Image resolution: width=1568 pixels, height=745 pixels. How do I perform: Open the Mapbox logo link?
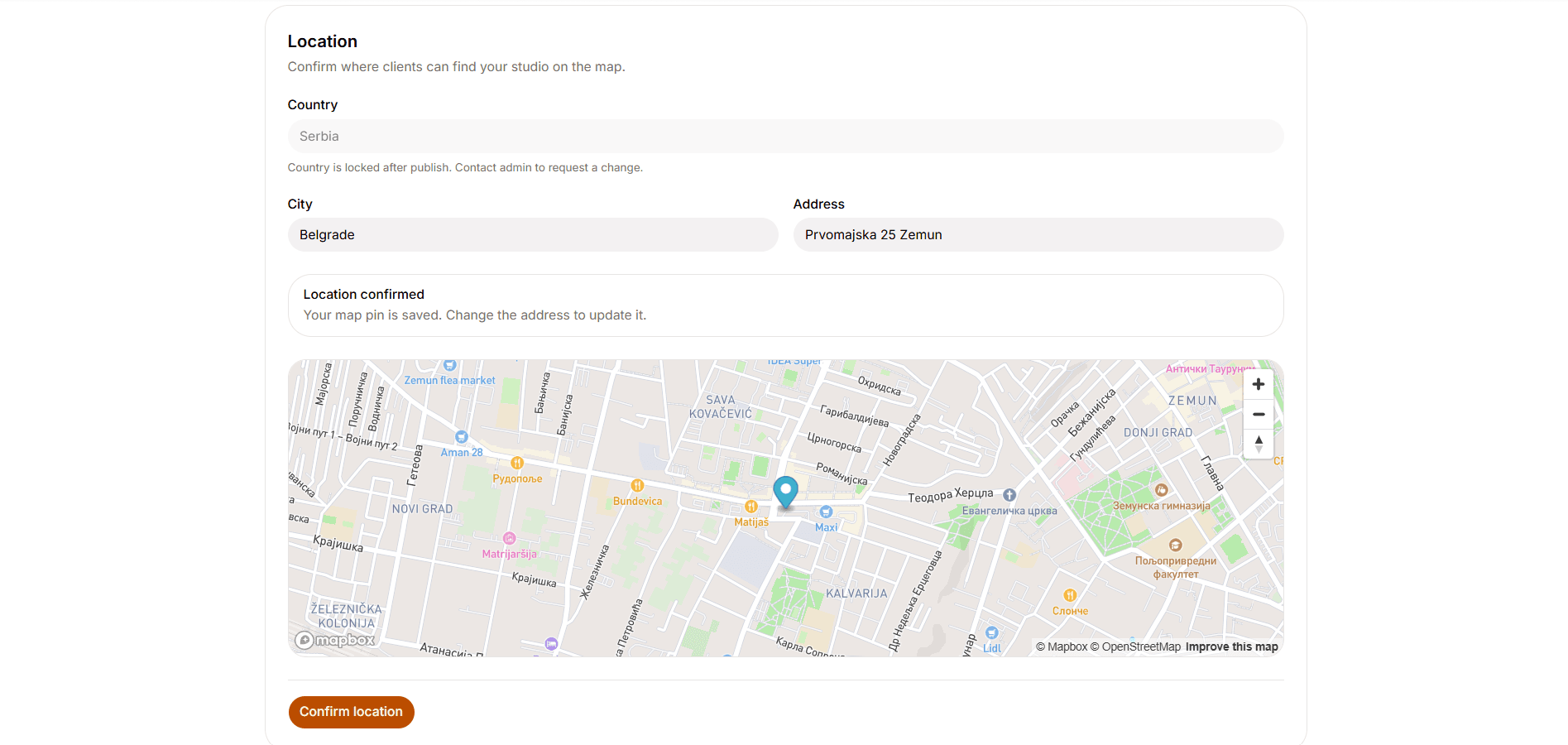click(335, 640)
